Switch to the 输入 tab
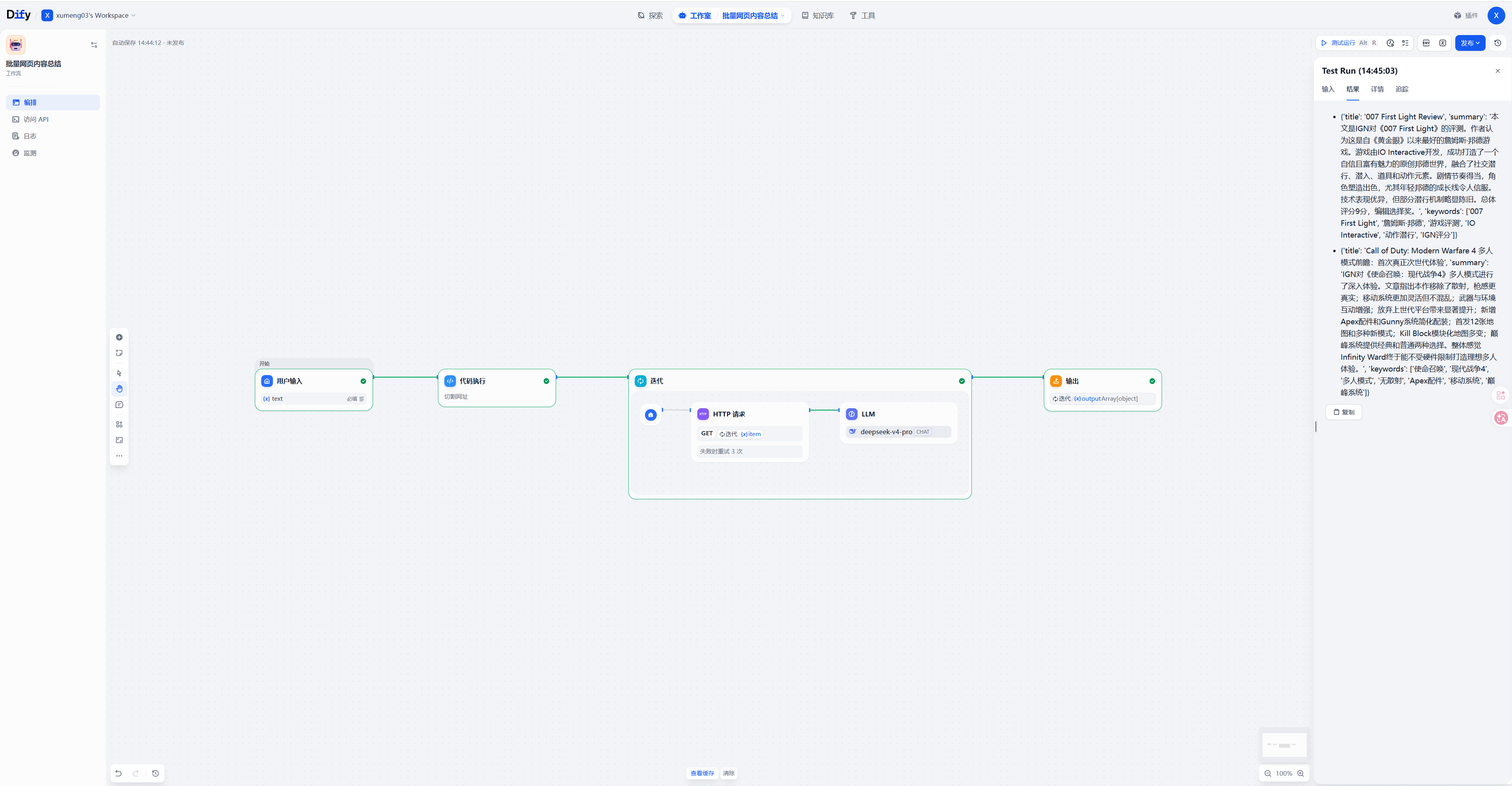Viewport: 1512px width, 786px height. pos(1328,89)
